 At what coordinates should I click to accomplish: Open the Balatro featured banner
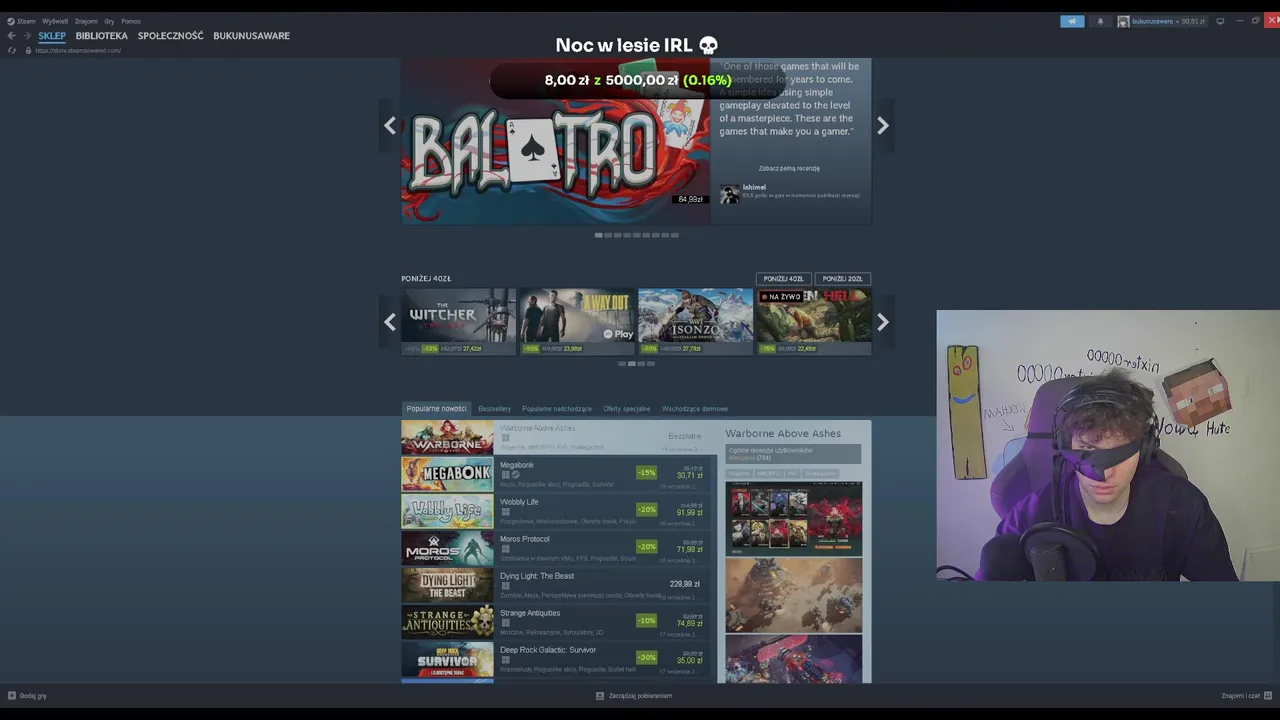(x=556, y=141)
